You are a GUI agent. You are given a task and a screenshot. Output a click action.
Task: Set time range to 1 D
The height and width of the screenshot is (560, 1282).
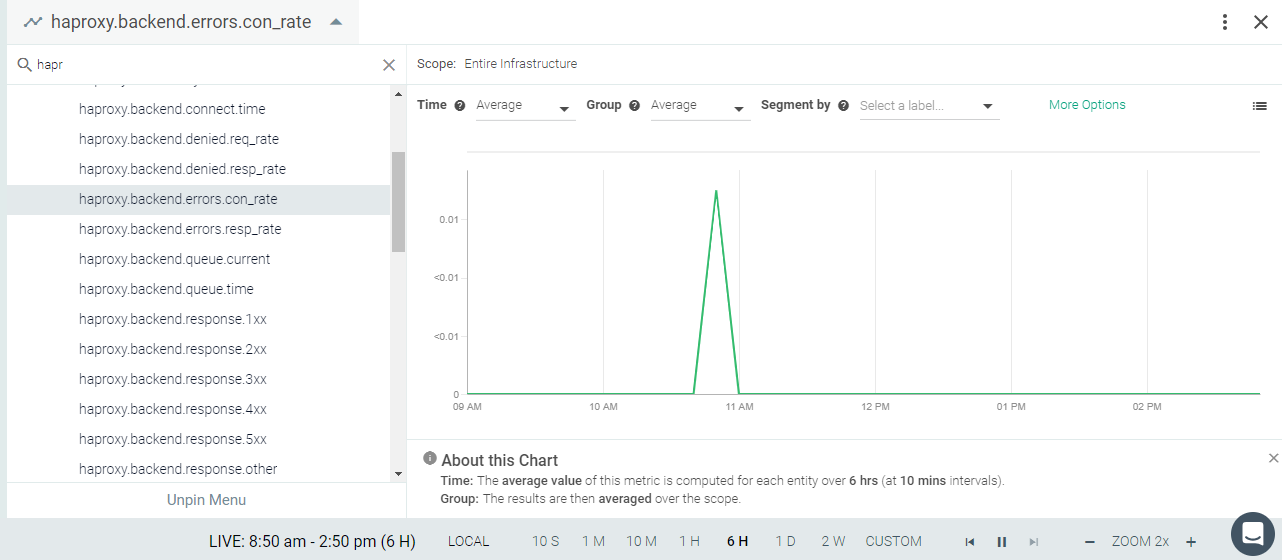pyautogui.click(x=785, y=541)
